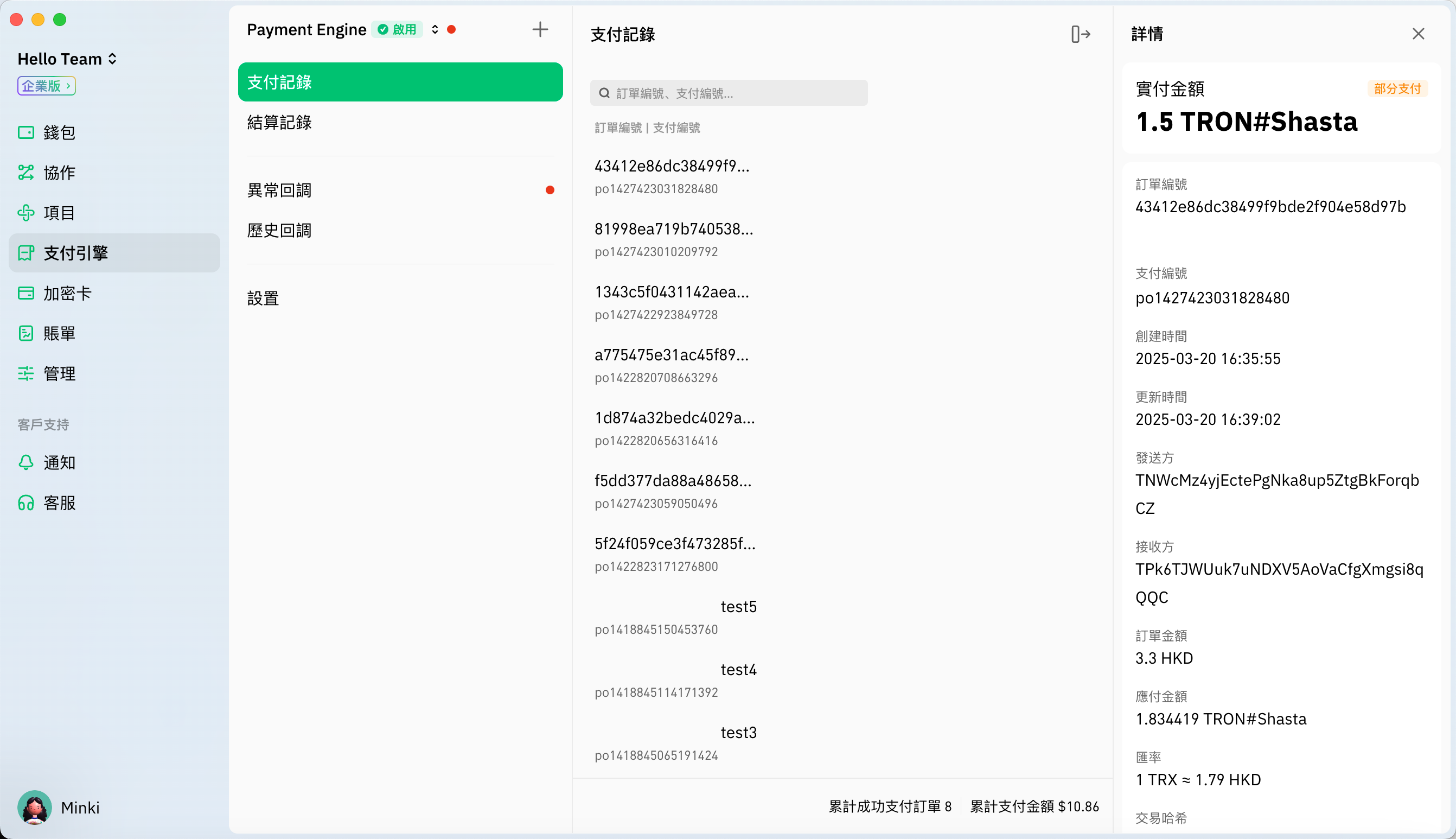Open History Callbacks (歷史回調) item
This screenshot has width=1456, height=839.
point(280,231)
